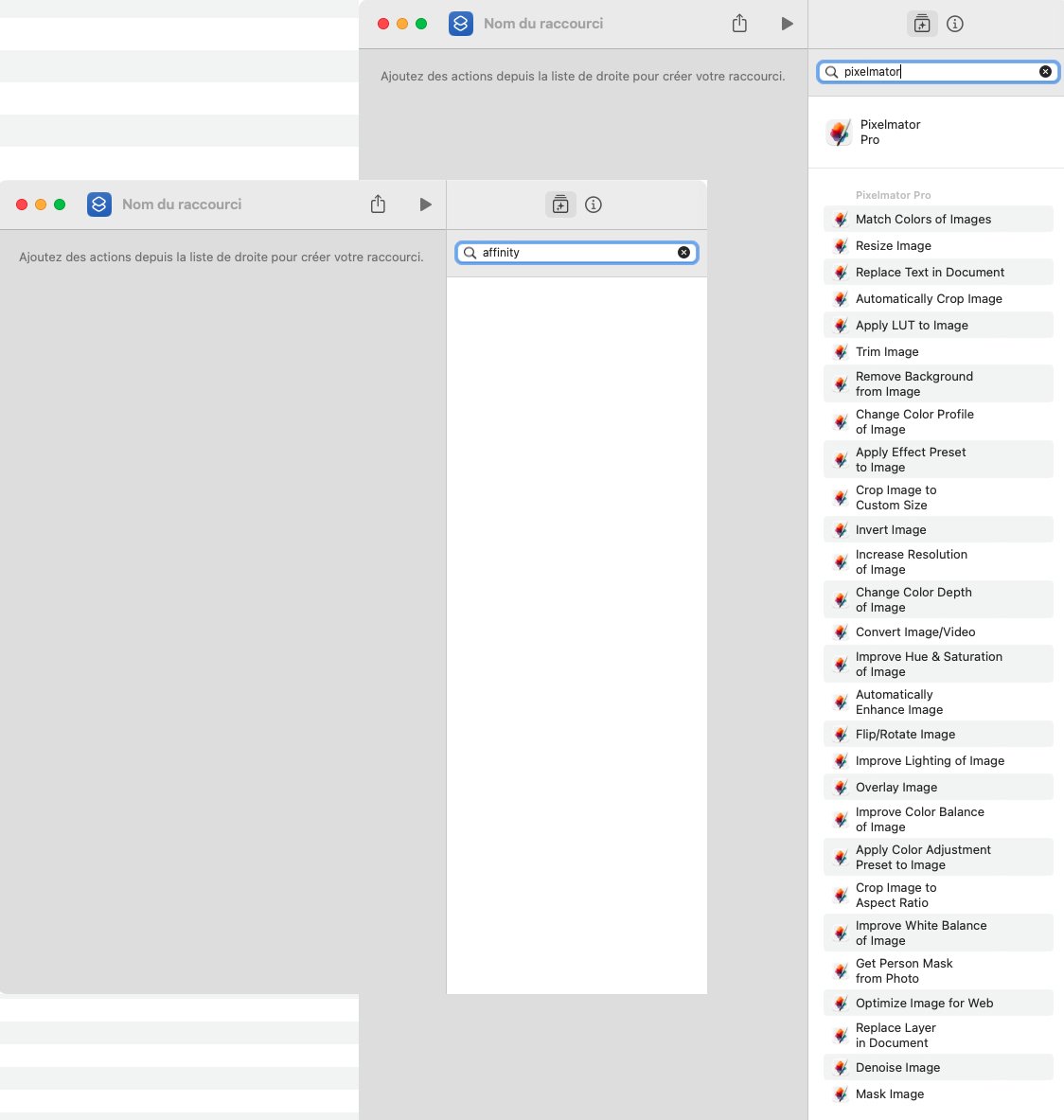Choose the "Invert Image" action

pyautogui.click(x=938, y=529)
